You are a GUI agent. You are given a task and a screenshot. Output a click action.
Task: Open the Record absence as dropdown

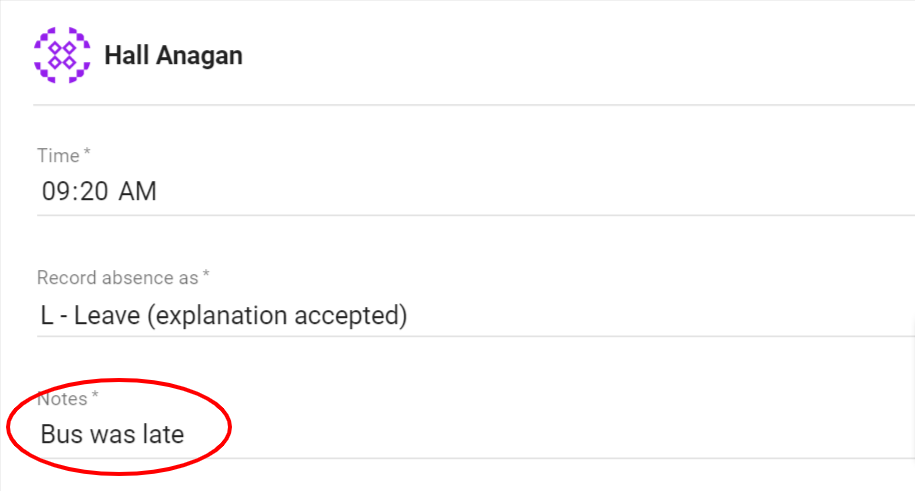[476, 315]
